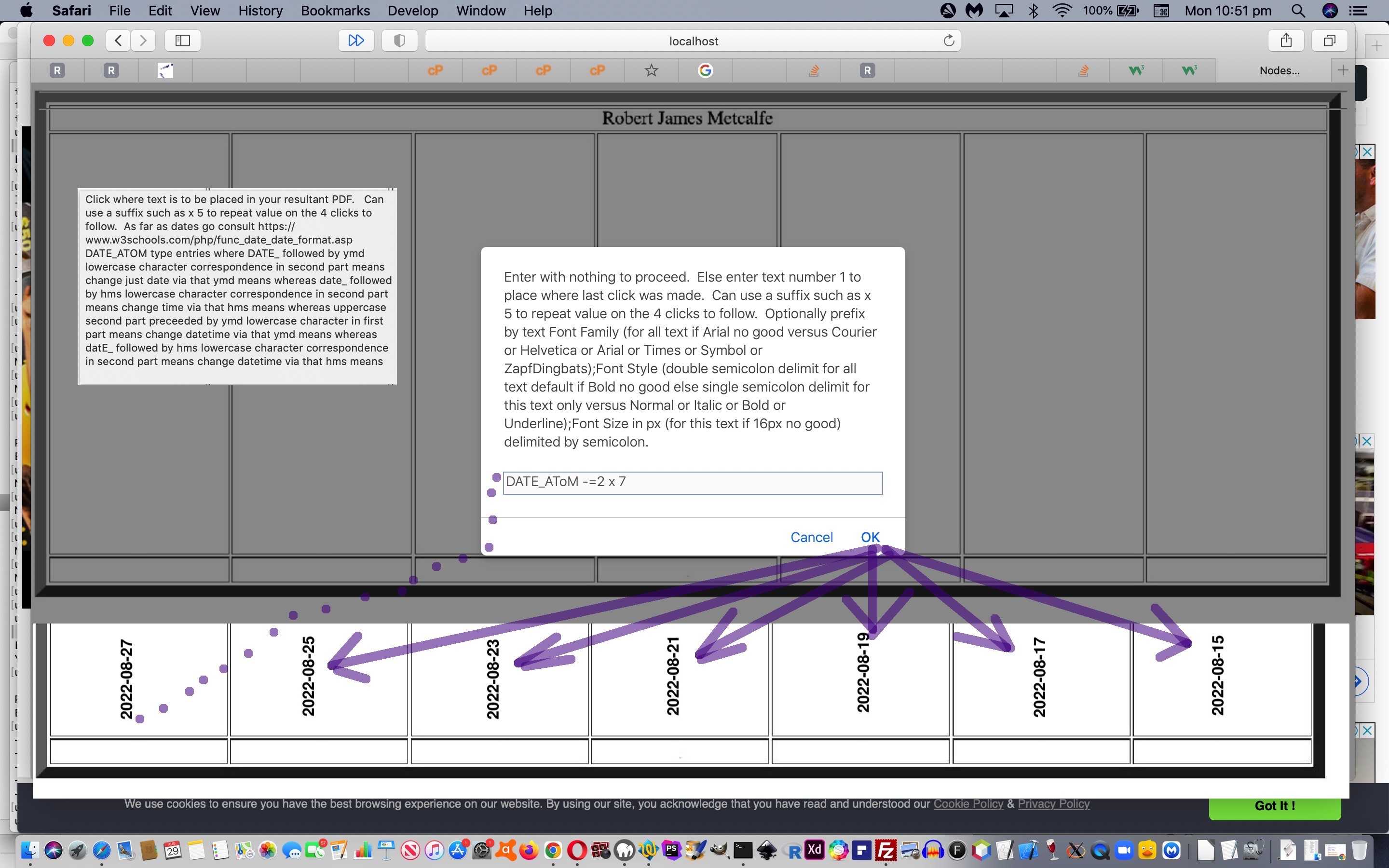The image size is (1389, 868).
Task: Open the Develop menu
Action: tap(412, 10)
